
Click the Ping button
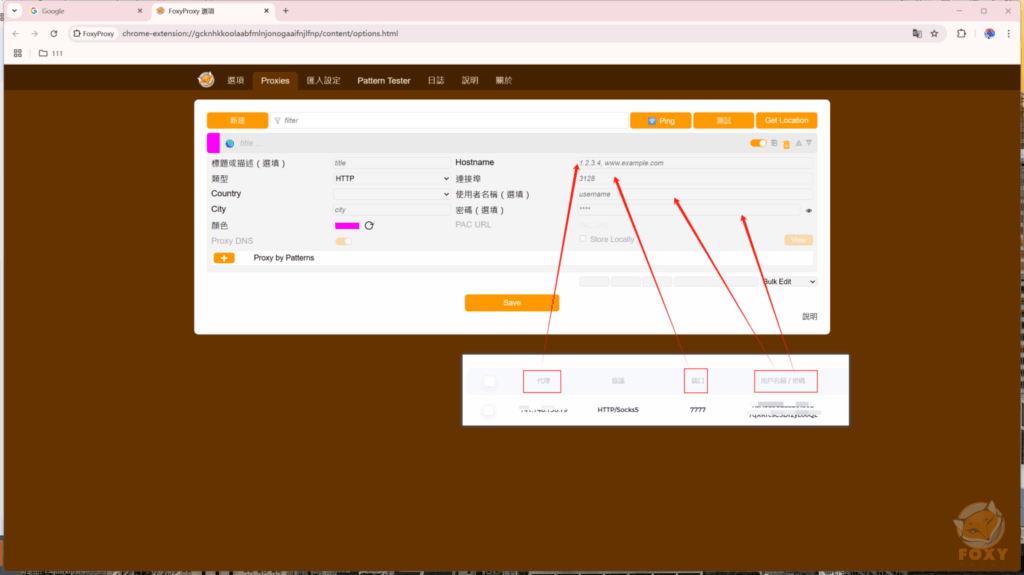coord(660,120)
